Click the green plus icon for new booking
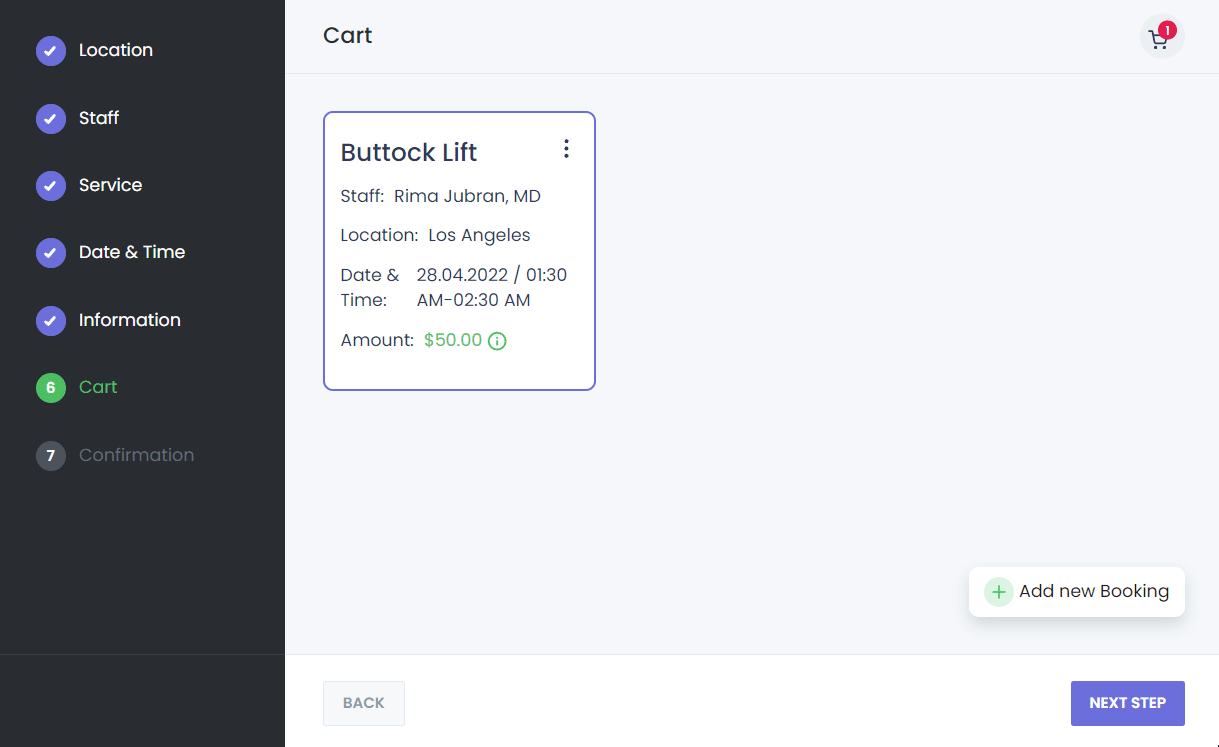Screen dimensions: 1219x747 click(998, 592)
